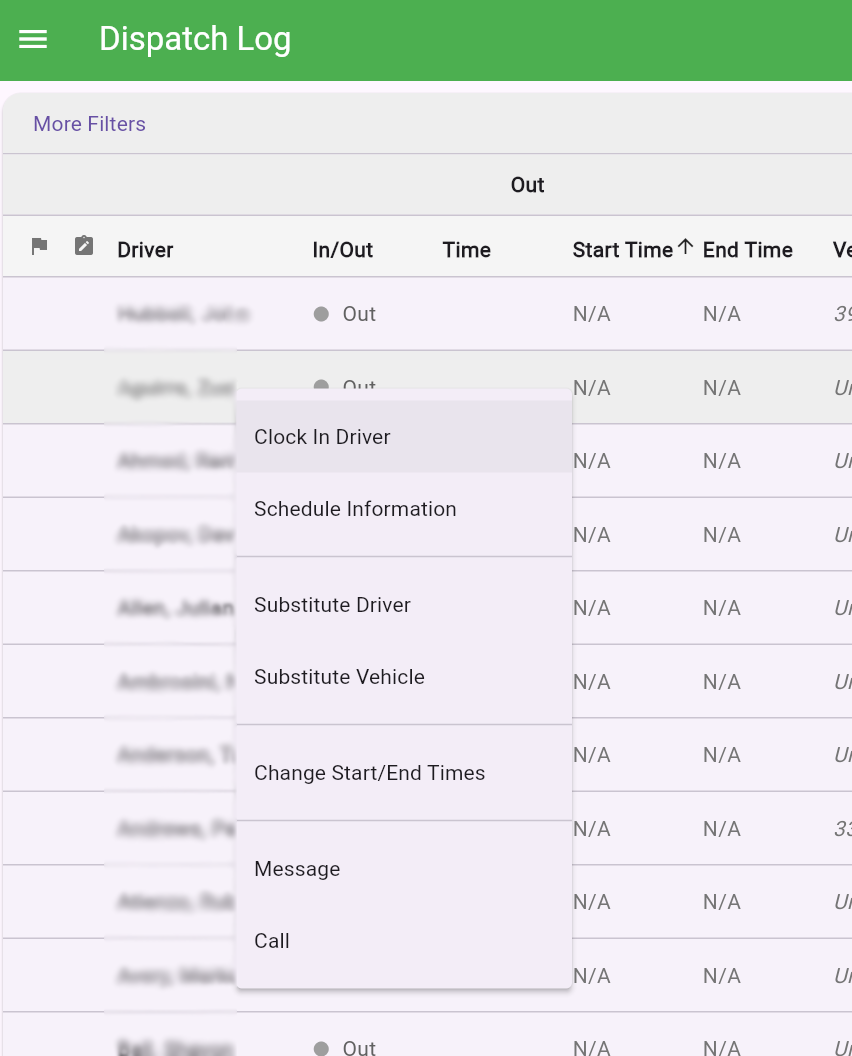The height and width of the screenshot is (1056, 852).
Task: Click the gray Out status dot on first row
Action: 320,313
